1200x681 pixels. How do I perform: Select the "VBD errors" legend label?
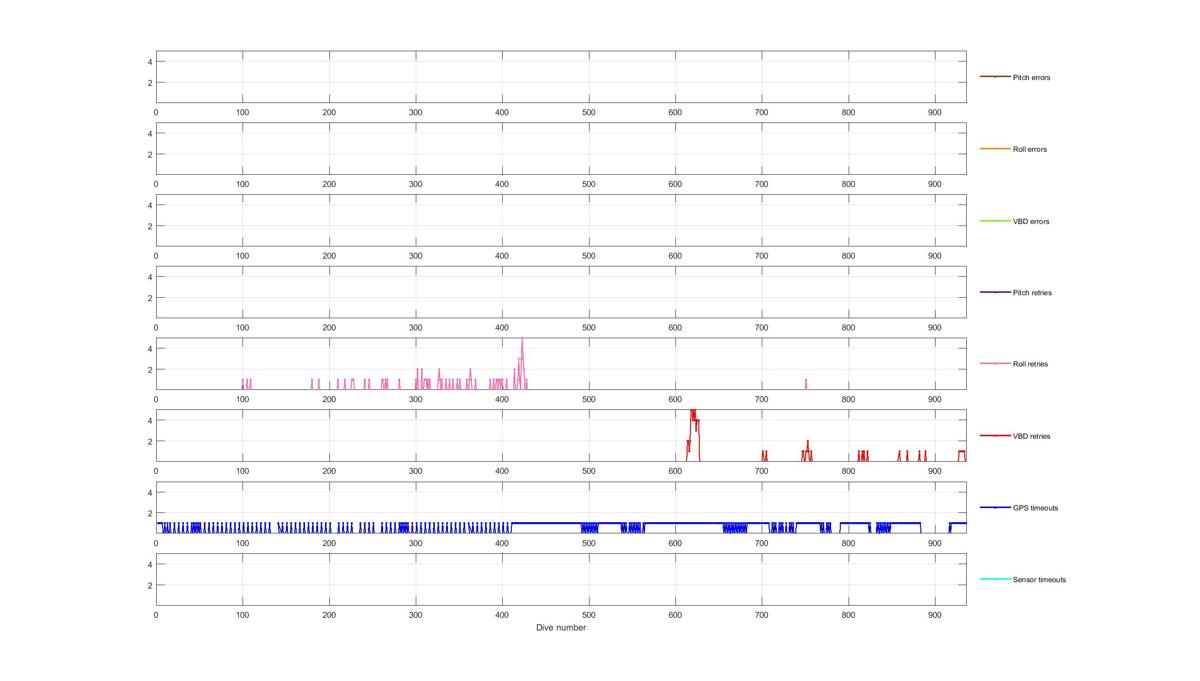1031,221
